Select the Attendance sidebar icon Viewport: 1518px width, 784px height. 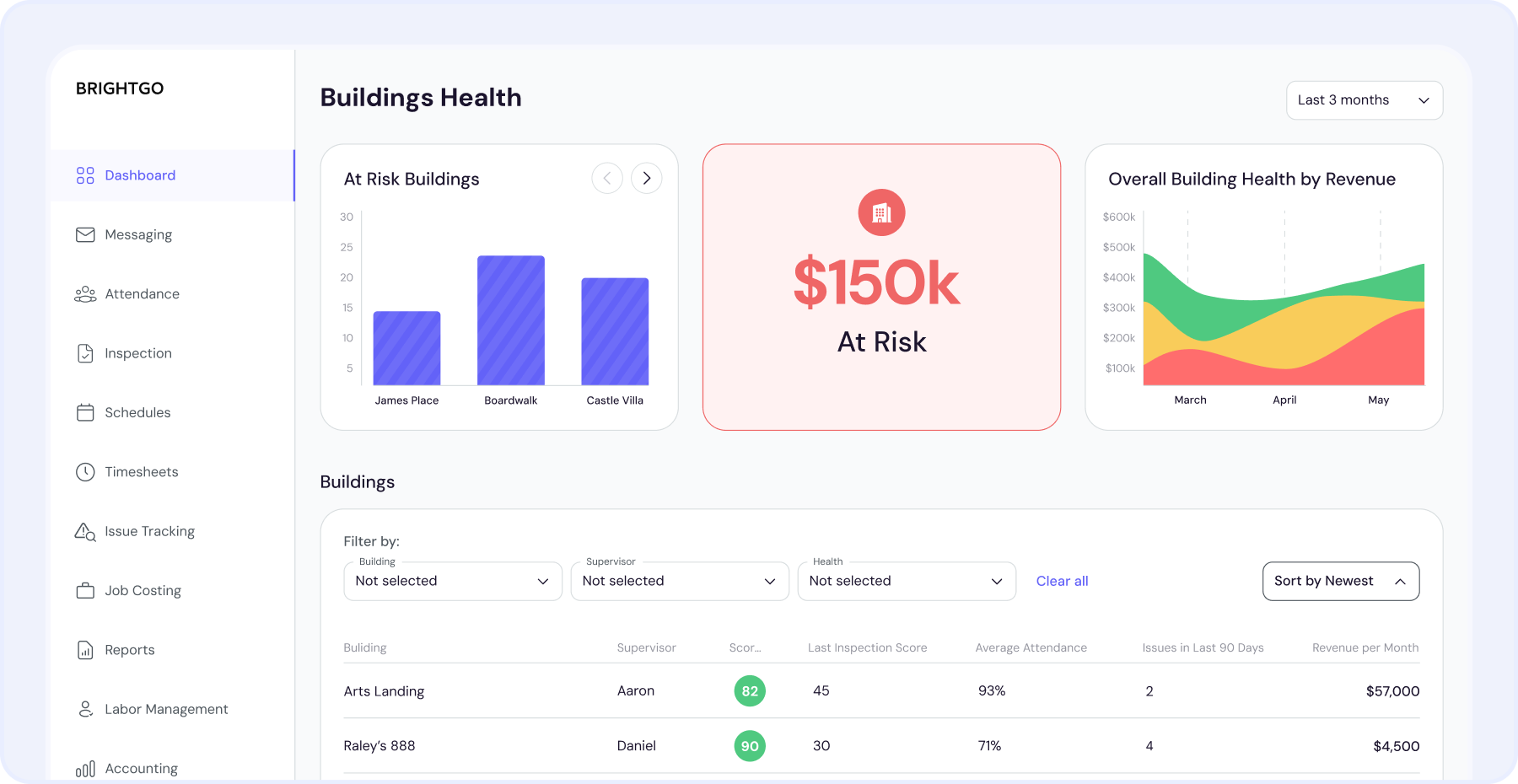[85, 293]
